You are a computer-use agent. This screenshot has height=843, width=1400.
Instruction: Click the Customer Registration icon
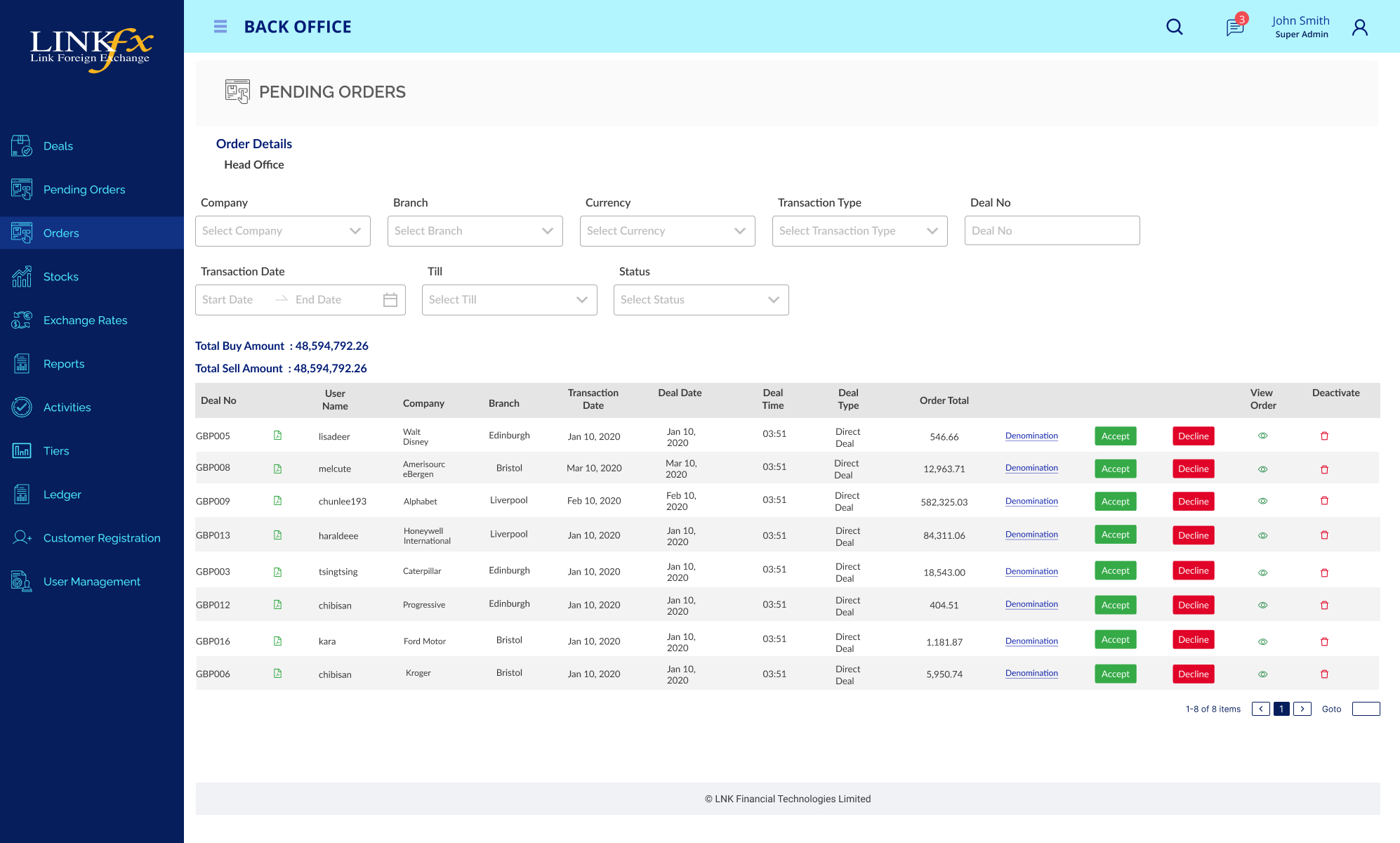click(22, 538)
